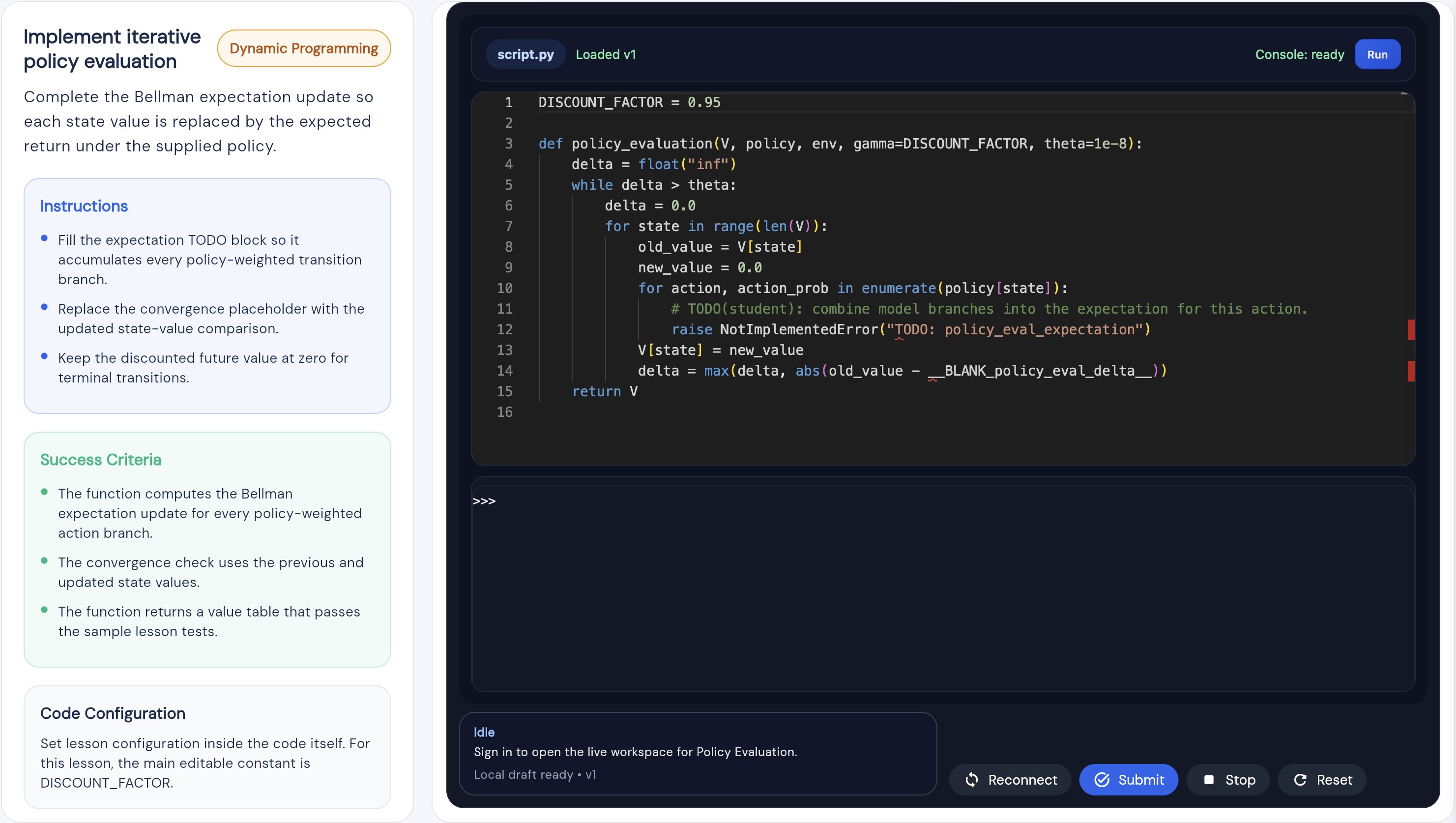Open the script.py tab
This screenshot has height=823, width=1456.
coord(525,54)
